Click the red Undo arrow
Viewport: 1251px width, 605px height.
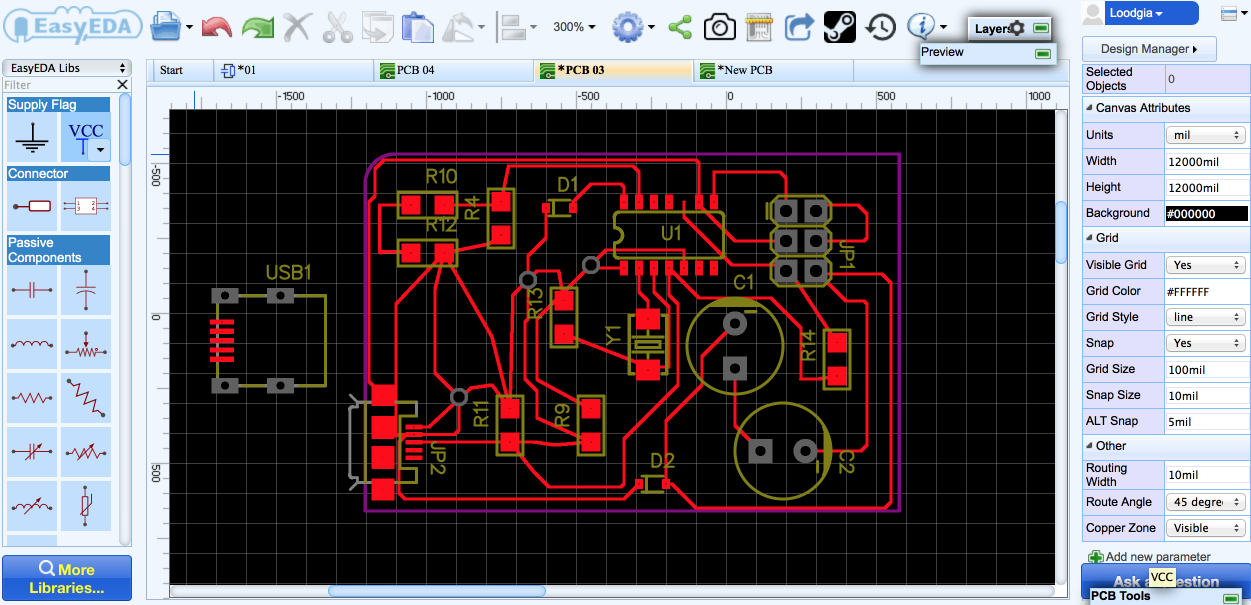216,27
